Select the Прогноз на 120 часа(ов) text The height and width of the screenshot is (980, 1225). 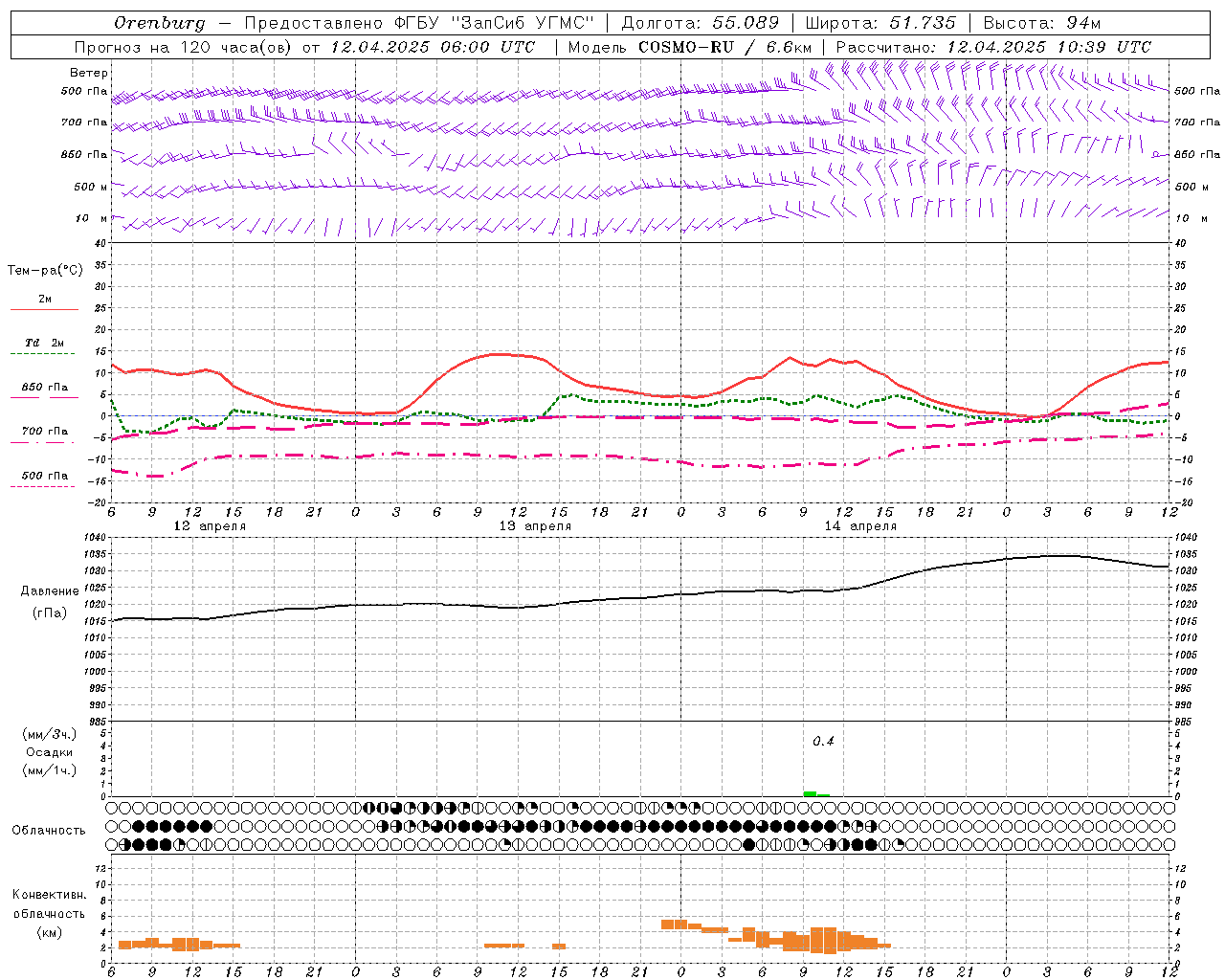pos(185,47)
